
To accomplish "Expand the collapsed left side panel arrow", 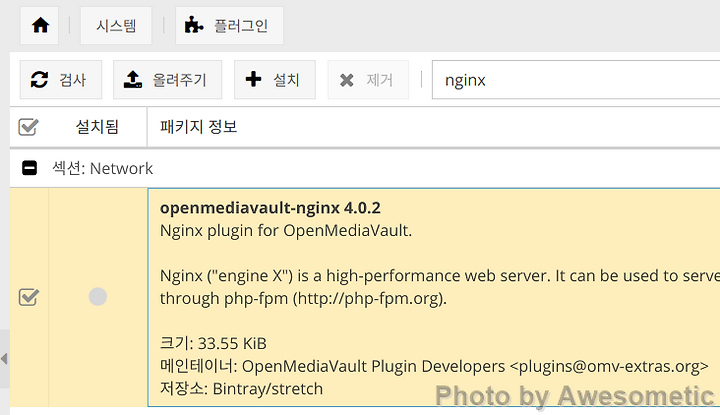I will (x=5, y=359).
